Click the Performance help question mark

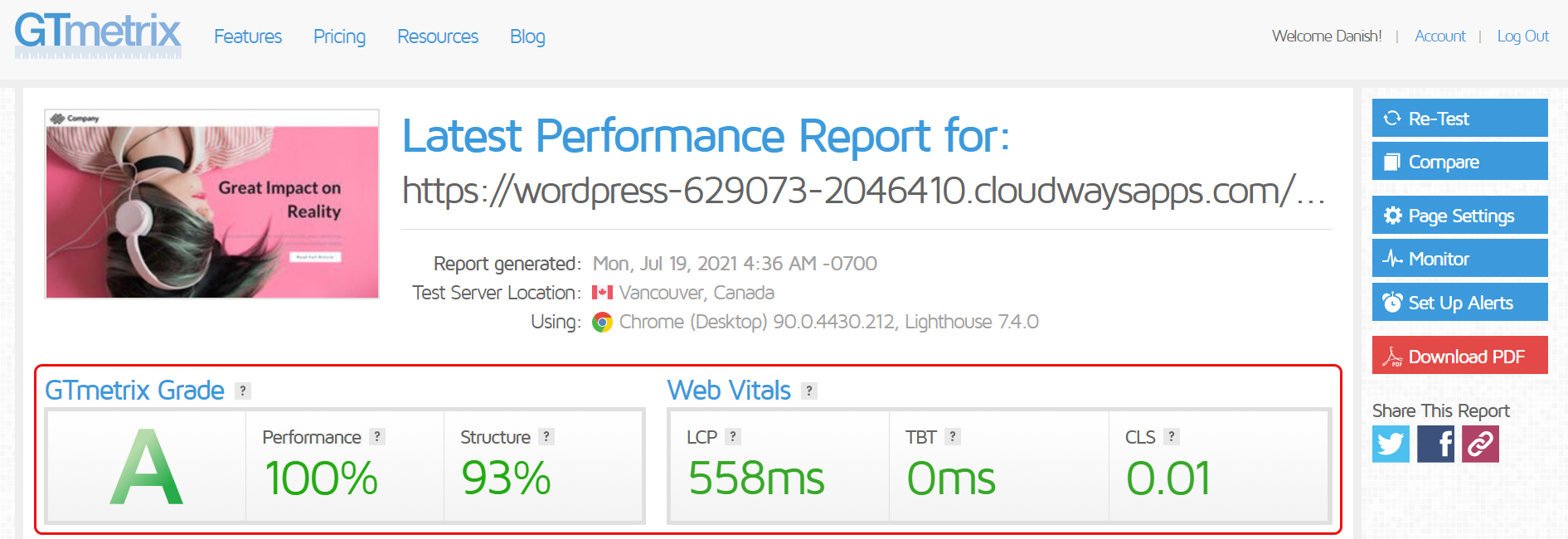[x=377, y=437]
